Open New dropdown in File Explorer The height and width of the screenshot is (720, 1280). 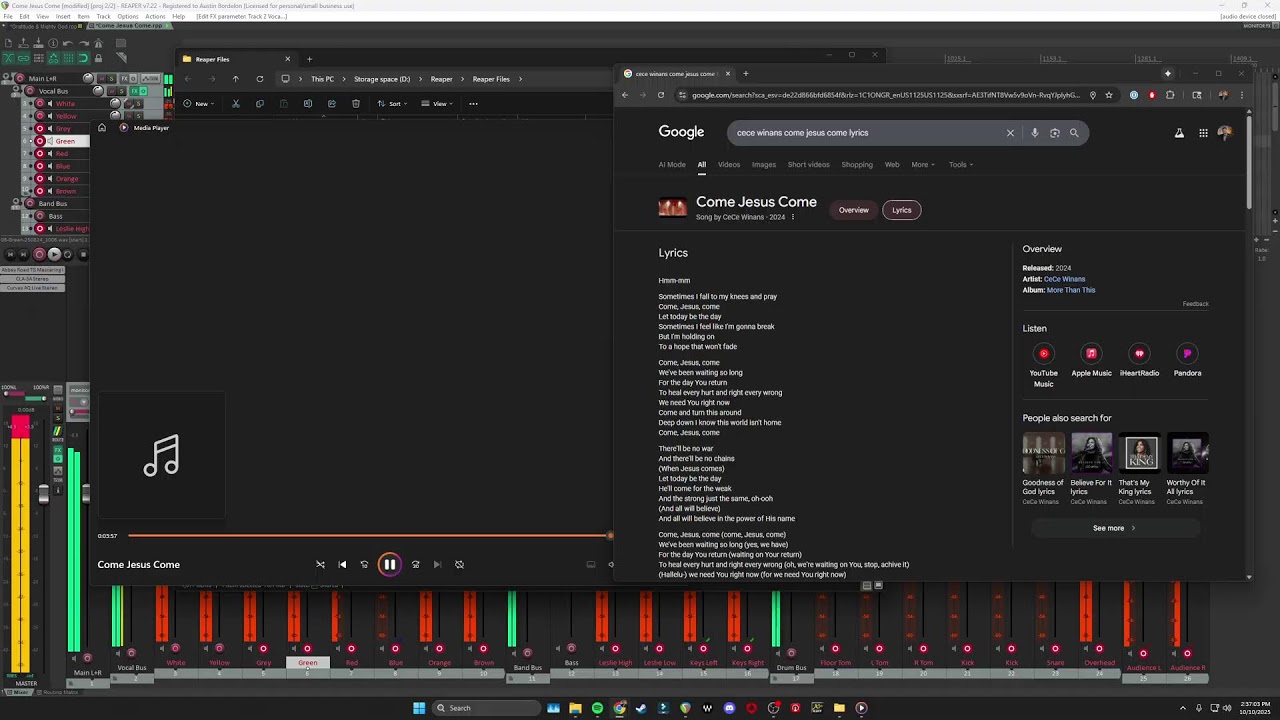click(x=198, y=103)
